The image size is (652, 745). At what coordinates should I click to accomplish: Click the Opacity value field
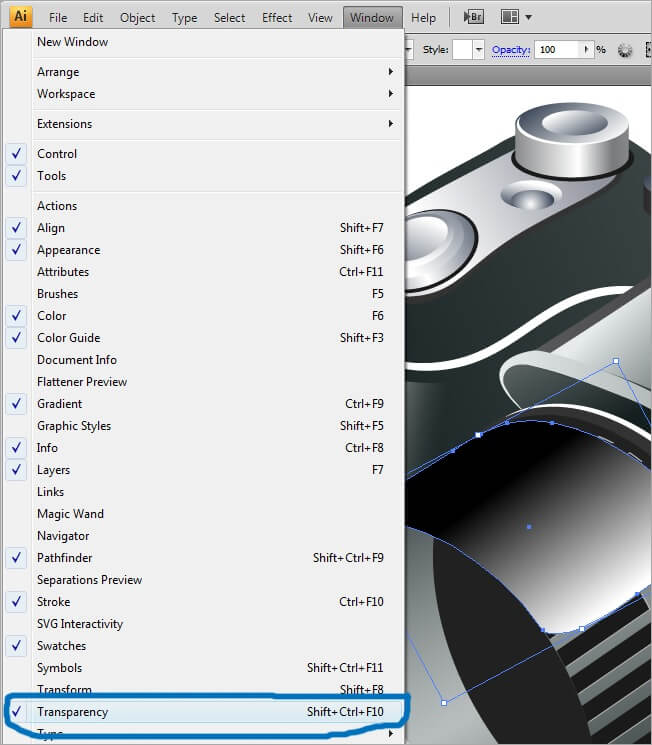click(557, 50)
